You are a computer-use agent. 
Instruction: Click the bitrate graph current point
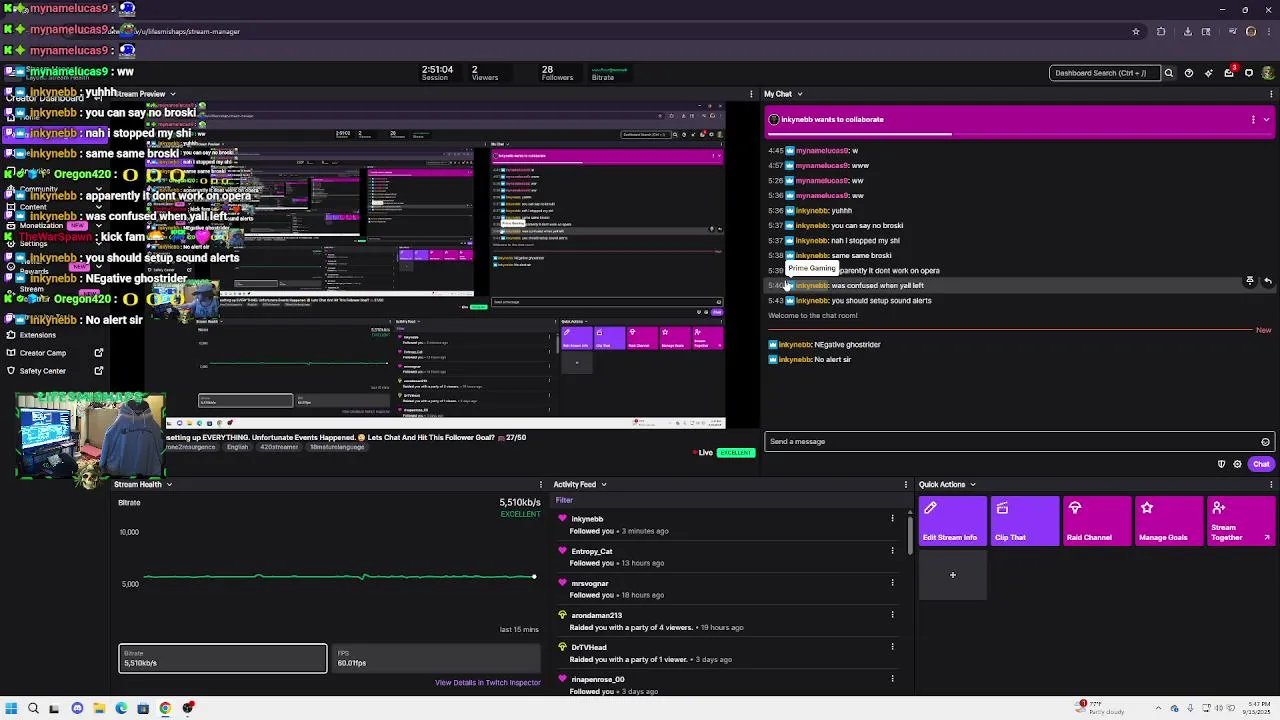[534, 576]
